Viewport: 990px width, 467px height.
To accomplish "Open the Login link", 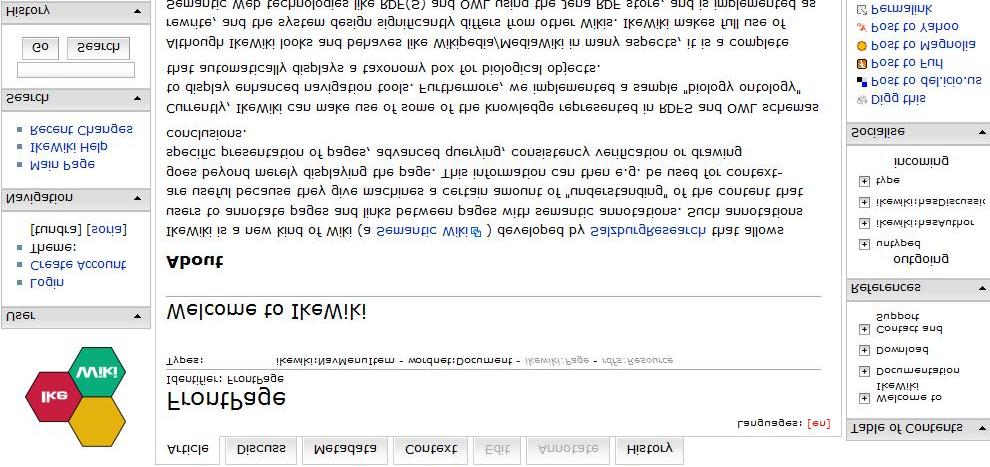I will tap(47, 283).
